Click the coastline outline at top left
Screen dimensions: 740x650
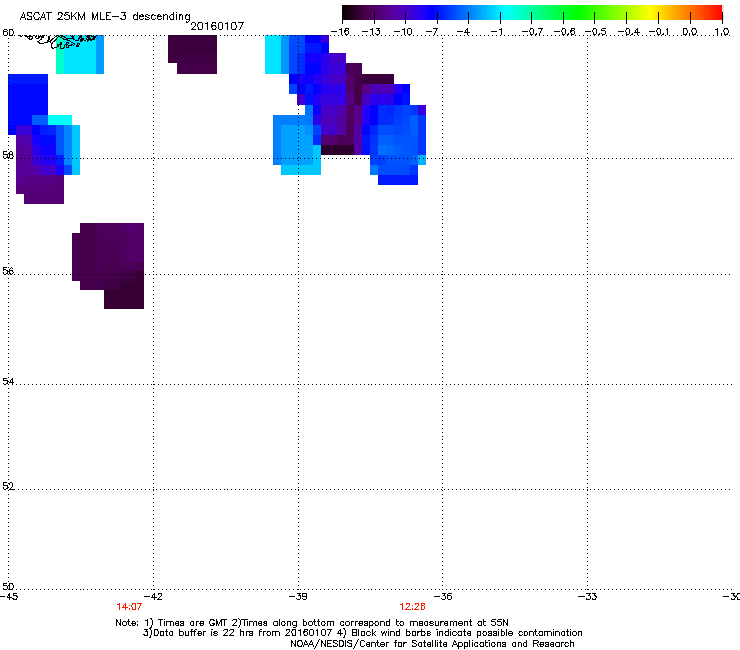pos(58,40)
